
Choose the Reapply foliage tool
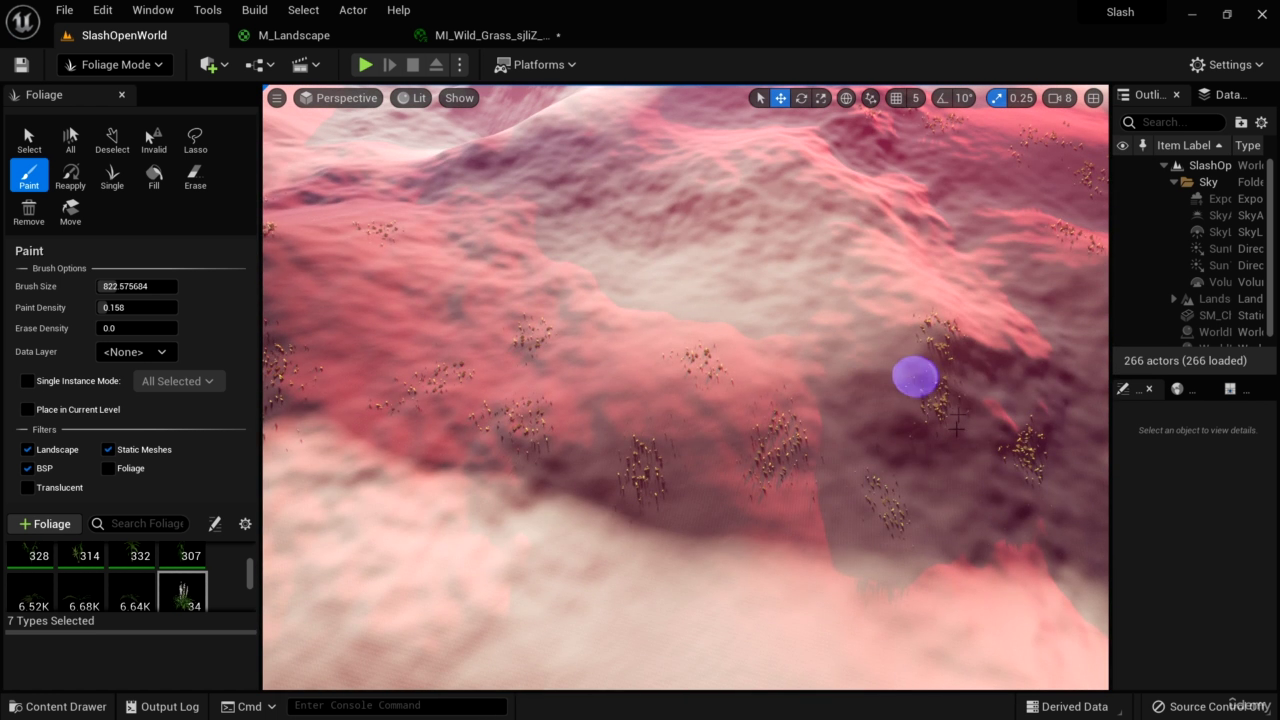70,176
